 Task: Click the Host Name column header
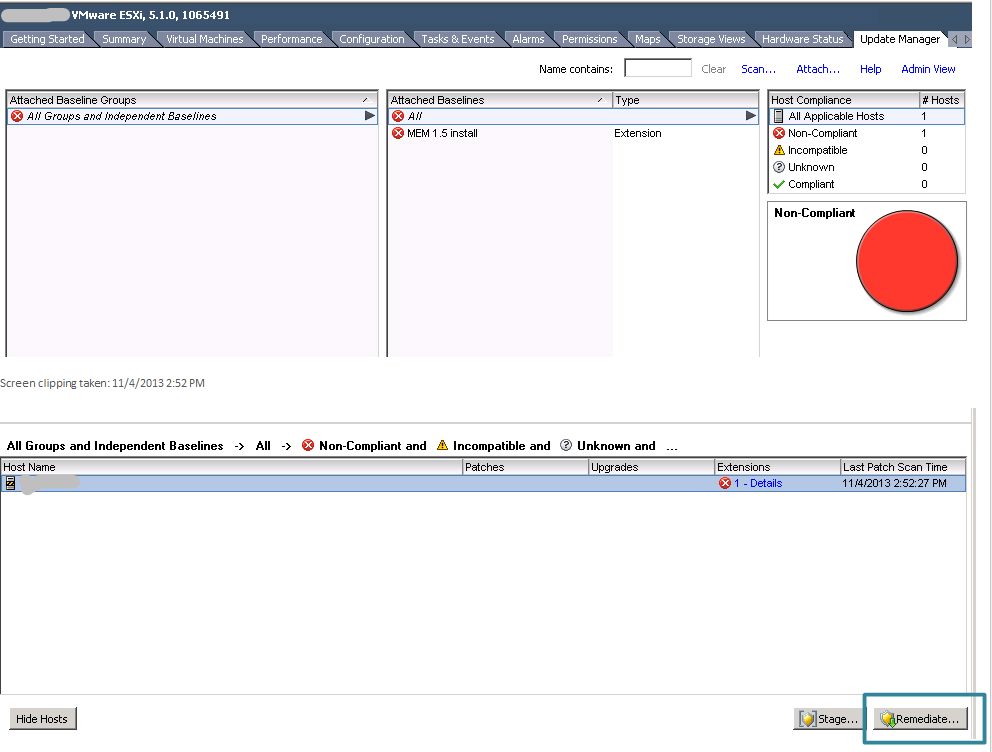232,467
